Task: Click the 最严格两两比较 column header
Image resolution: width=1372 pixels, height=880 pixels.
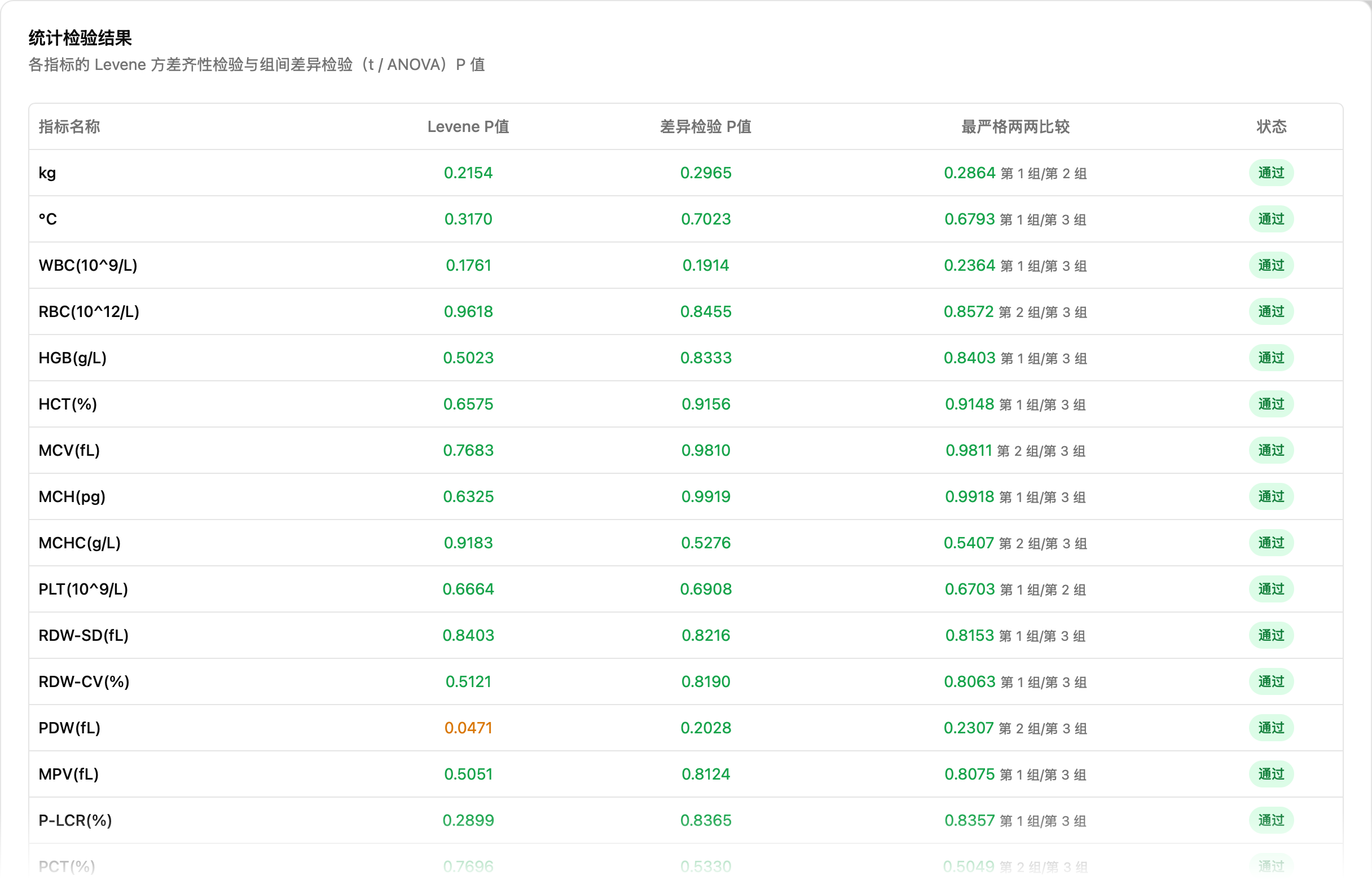Action: click(x=1015, y=126)
